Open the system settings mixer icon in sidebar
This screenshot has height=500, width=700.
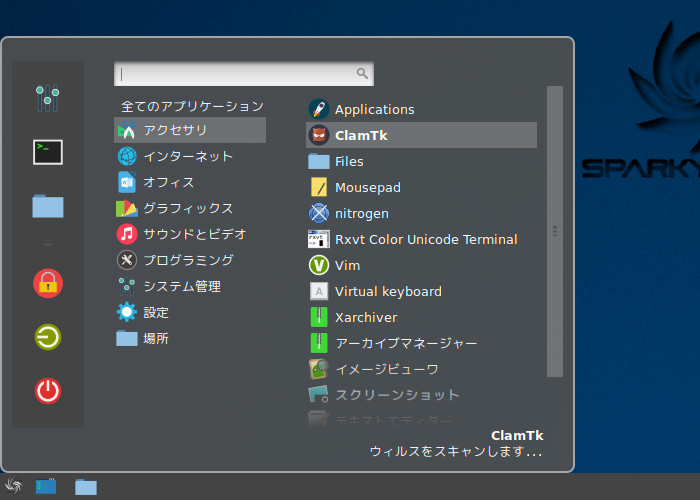click(x=48, y=98)
